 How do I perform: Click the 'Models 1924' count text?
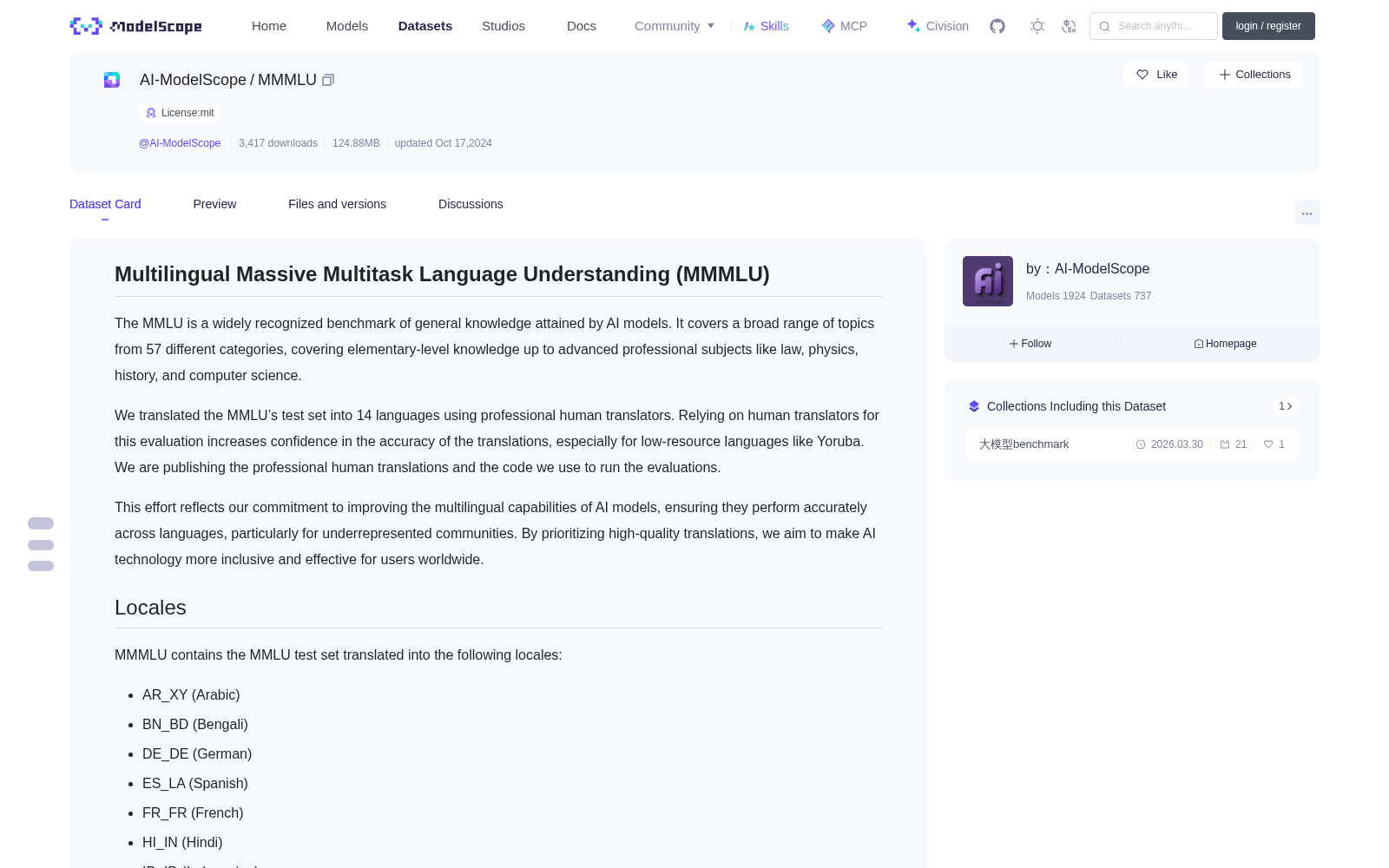point(1056,296)
